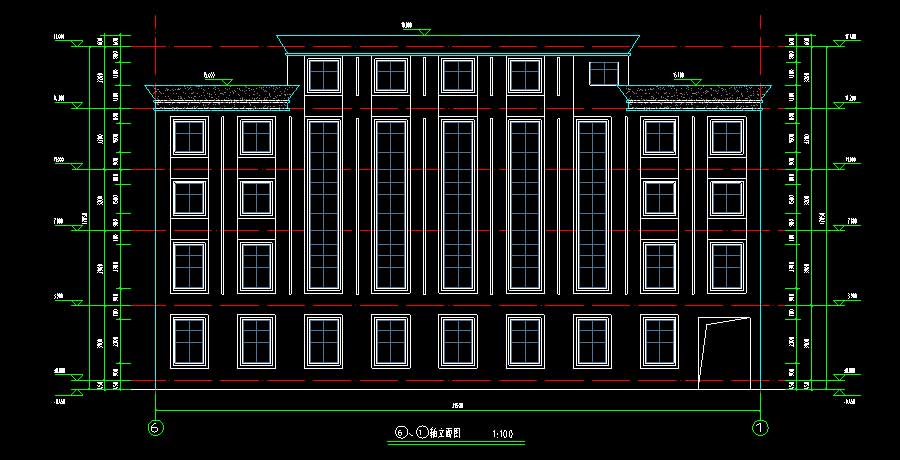This screenshot has height=460, width=900.
Task: Select the leftmost ground floor window
Action: [x=189, y=340]
